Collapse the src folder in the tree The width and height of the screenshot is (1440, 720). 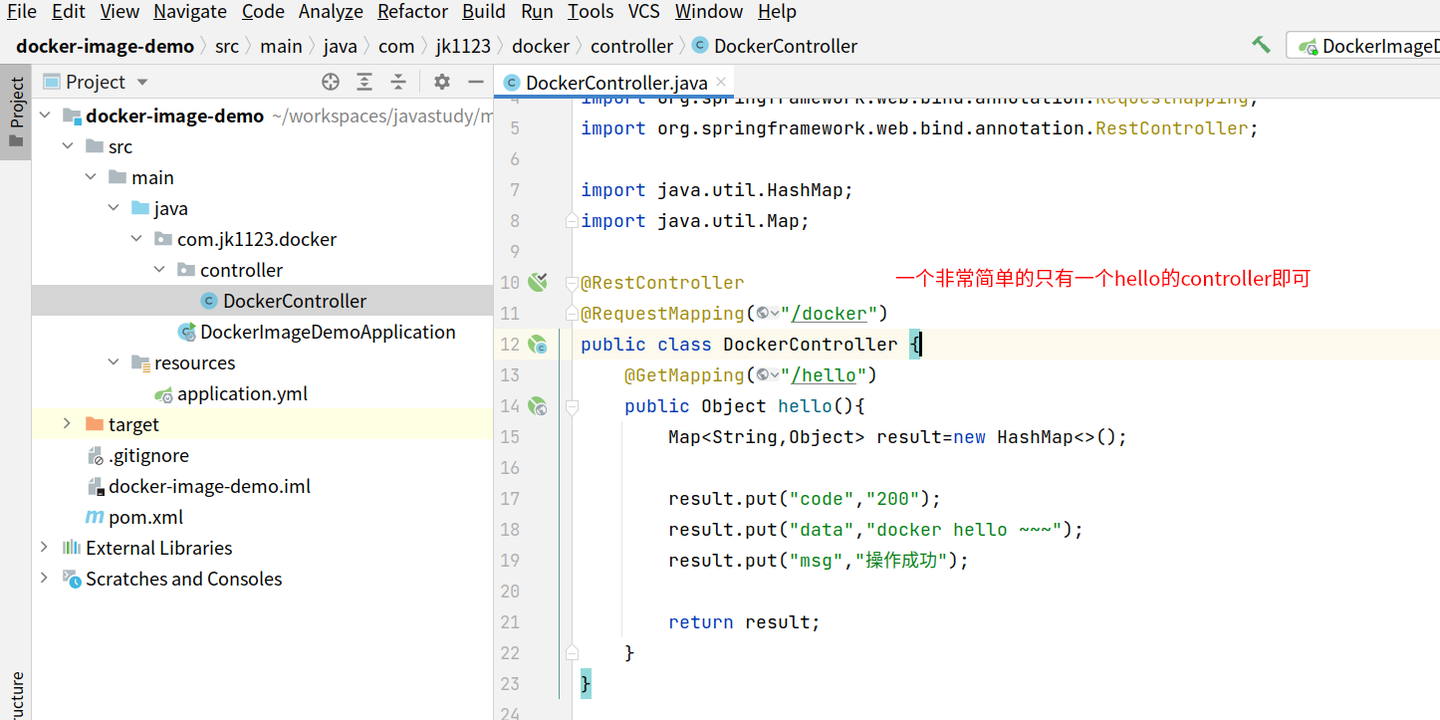coord(67,145)
